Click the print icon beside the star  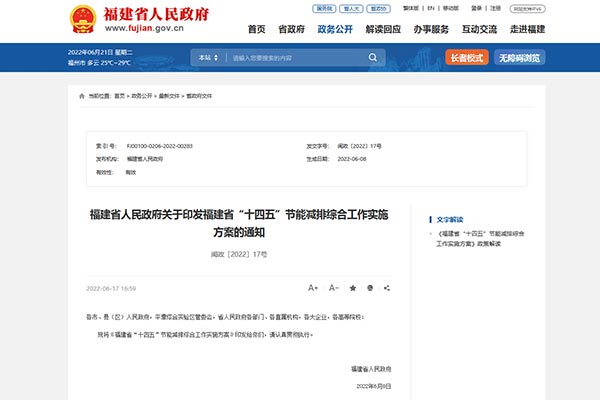[372, 288]
